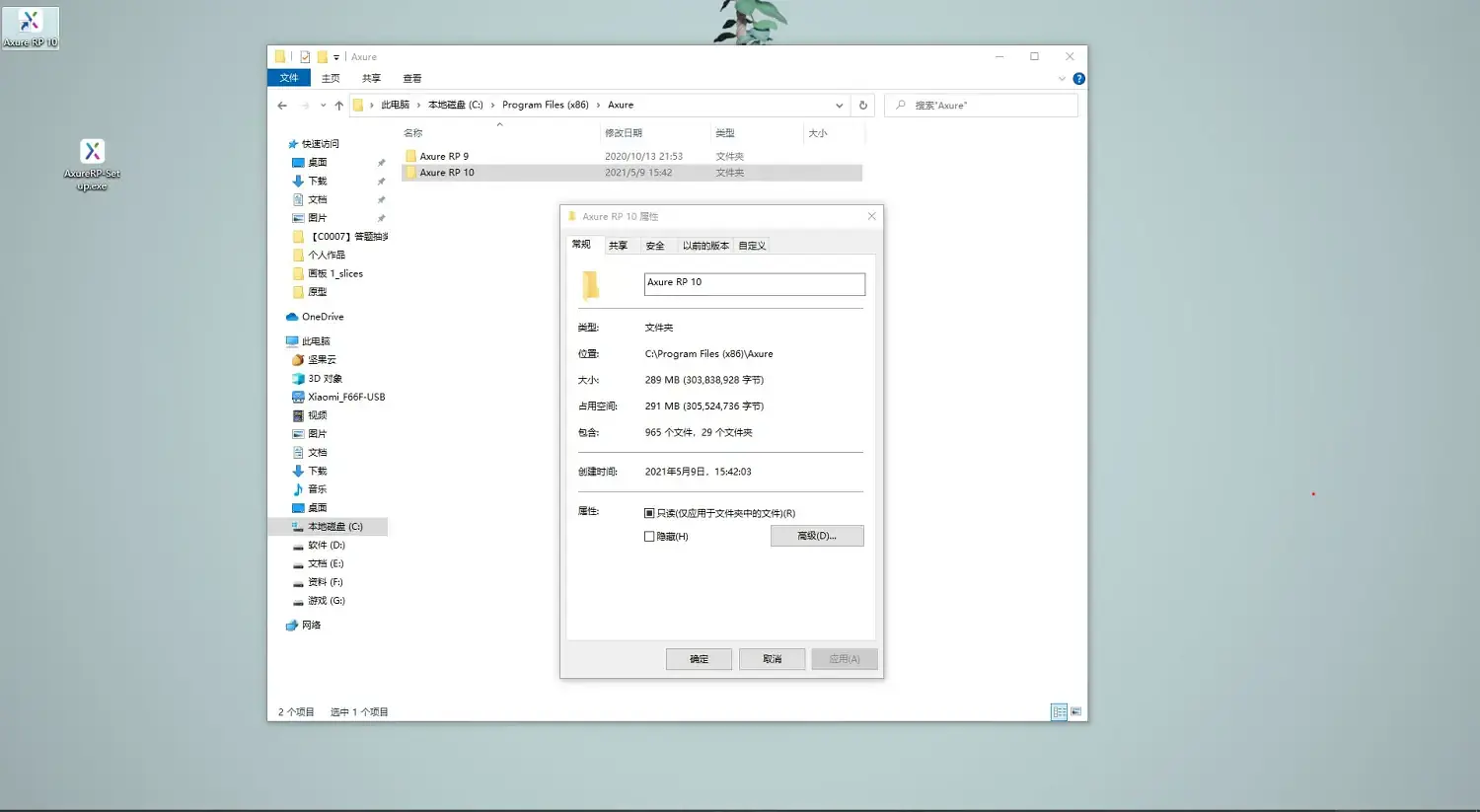Click the back navigation arrow

[x=282, y=105]
